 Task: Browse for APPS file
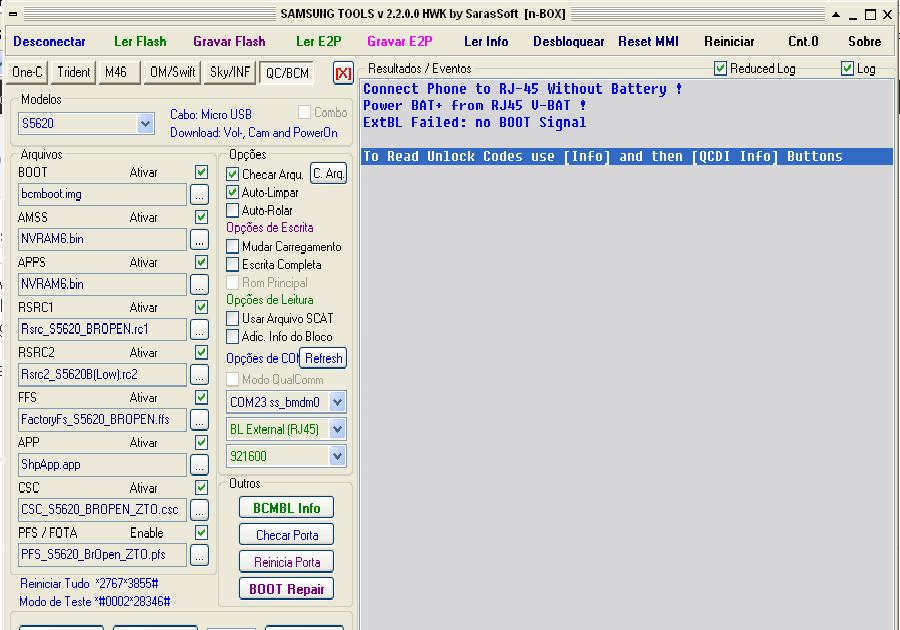coord(199,284)
